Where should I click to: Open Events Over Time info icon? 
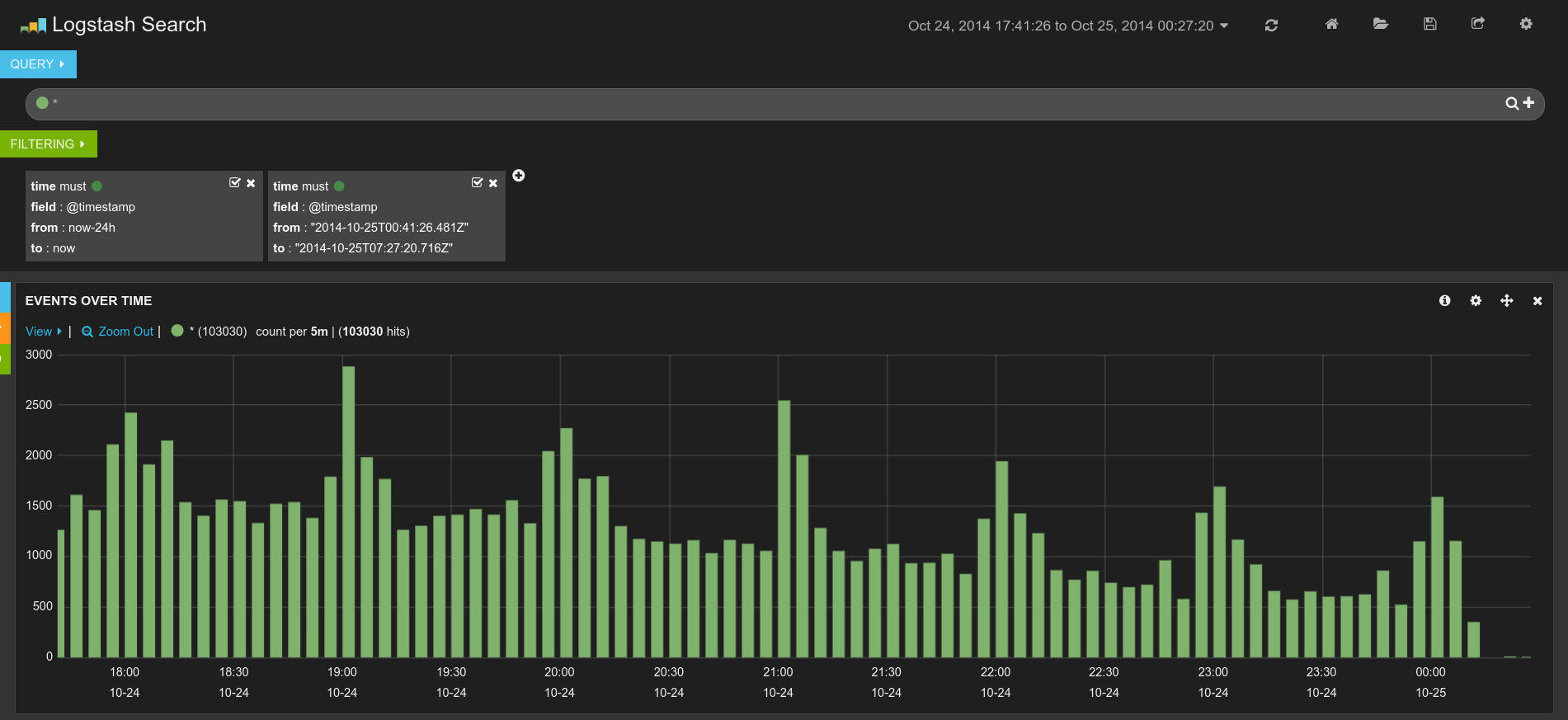coord(1444,301)
